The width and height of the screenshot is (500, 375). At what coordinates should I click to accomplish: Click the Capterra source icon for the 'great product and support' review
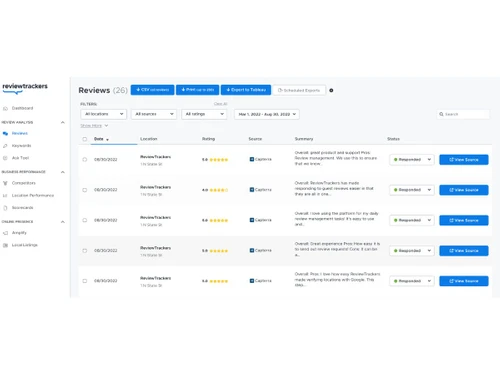coord(252,159)
